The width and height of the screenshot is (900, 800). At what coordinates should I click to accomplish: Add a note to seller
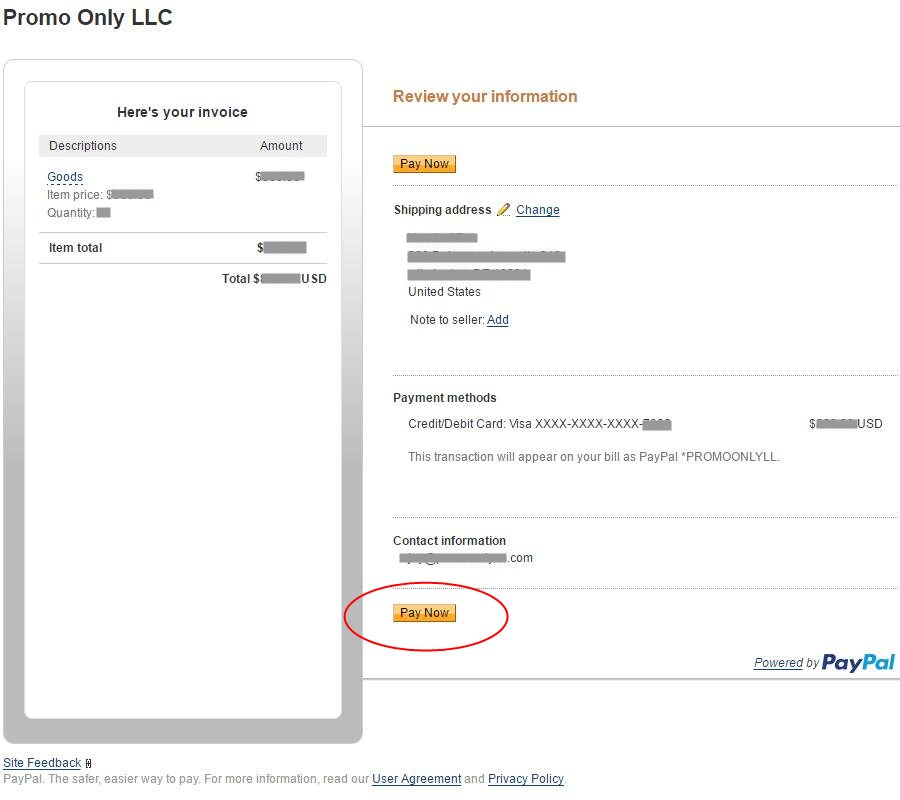pos(497,320)
